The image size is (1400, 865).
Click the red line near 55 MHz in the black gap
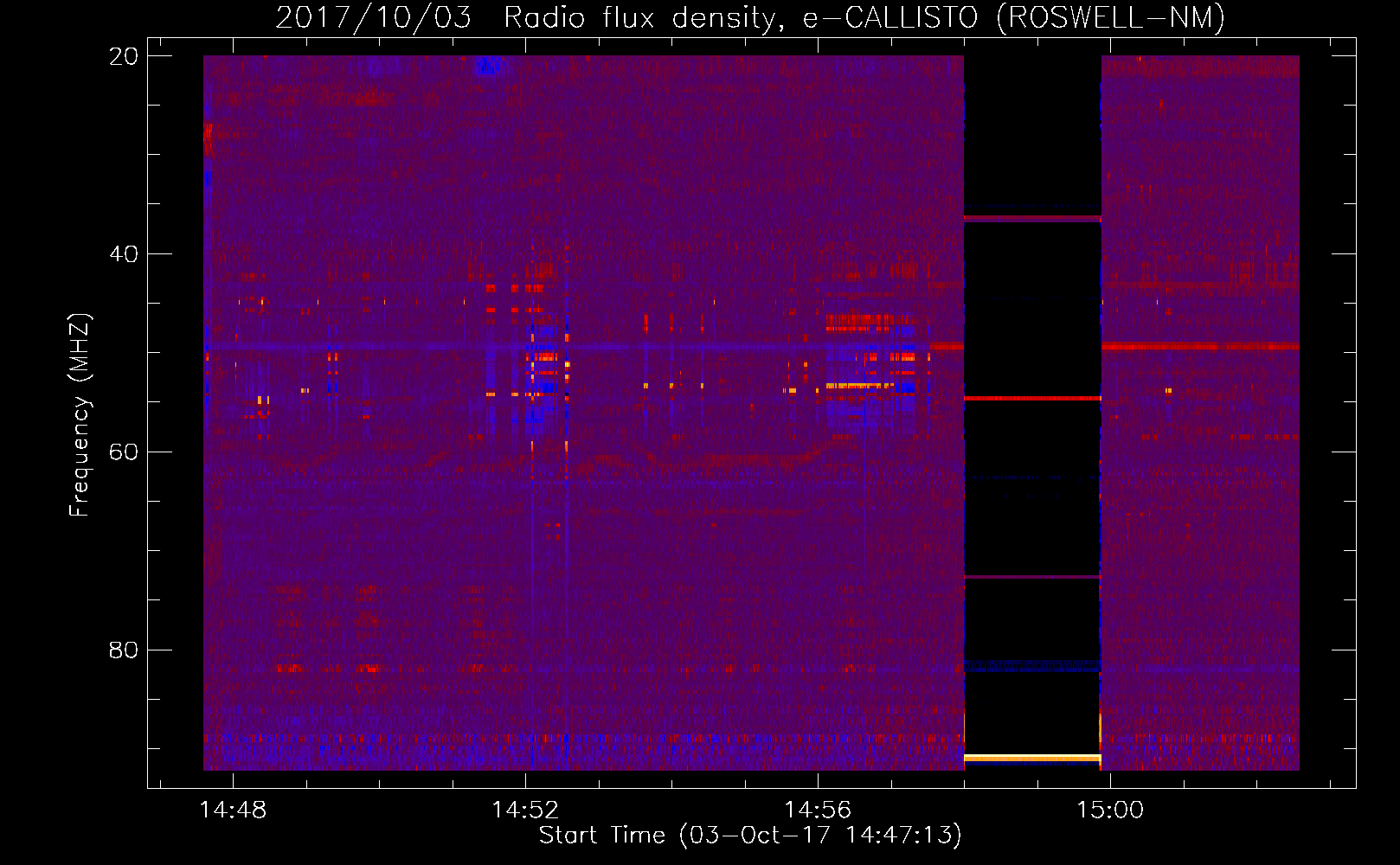[x=1032, y=399]
